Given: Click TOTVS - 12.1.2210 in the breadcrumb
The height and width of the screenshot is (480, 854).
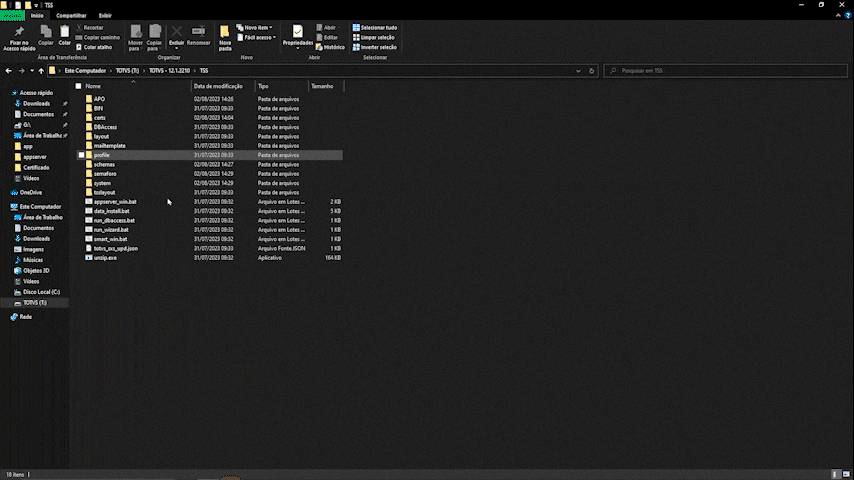Looking at the screenshot, I should (169, 71).
